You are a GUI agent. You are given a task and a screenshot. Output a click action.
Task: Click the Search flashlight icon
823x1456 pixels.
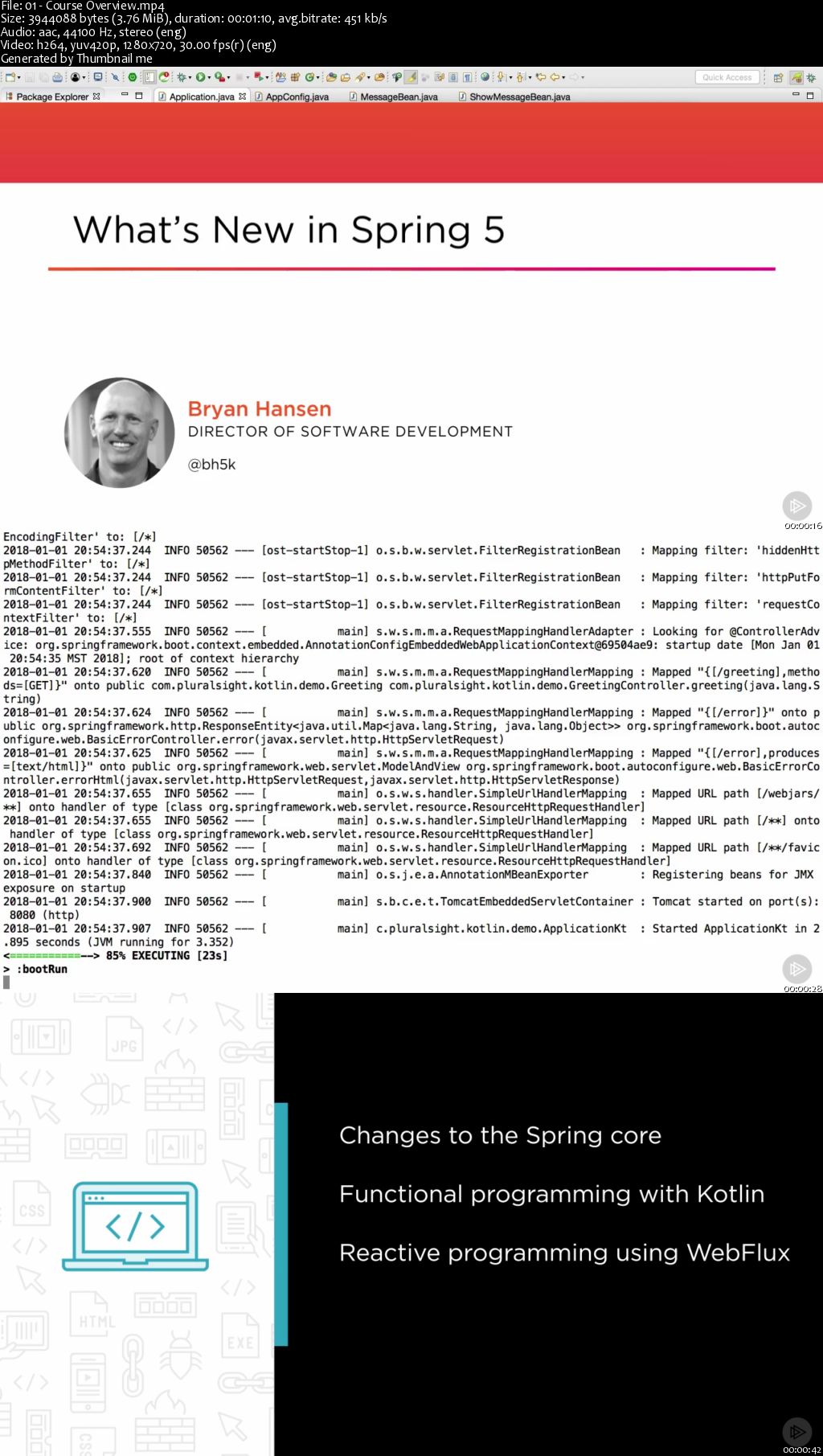pyautogui.click(x=360, y=77)
